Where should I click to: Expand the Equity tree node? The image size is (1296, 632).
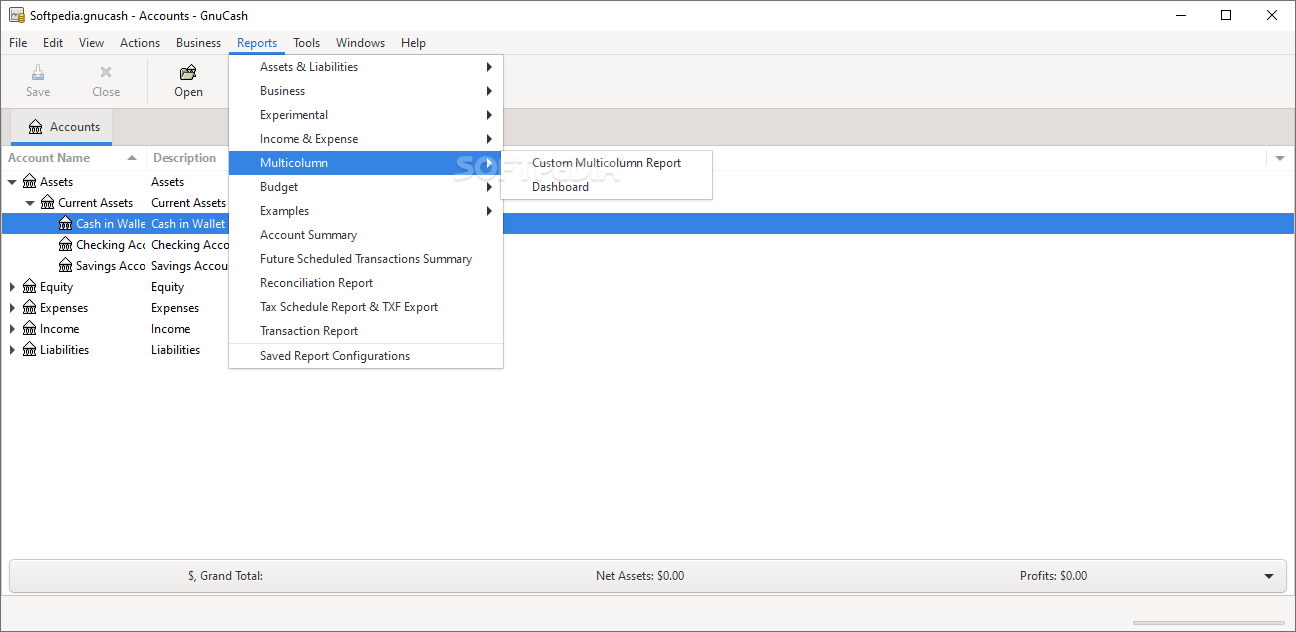coord(12,287)
